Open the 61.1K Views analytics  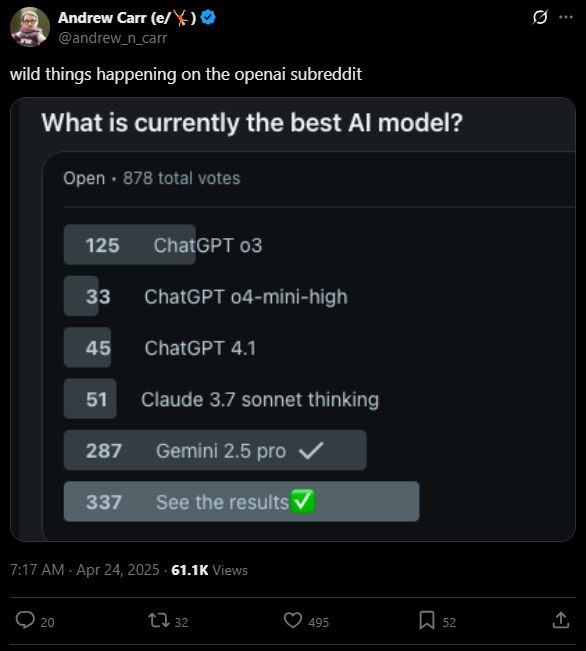tap(209, 570)
